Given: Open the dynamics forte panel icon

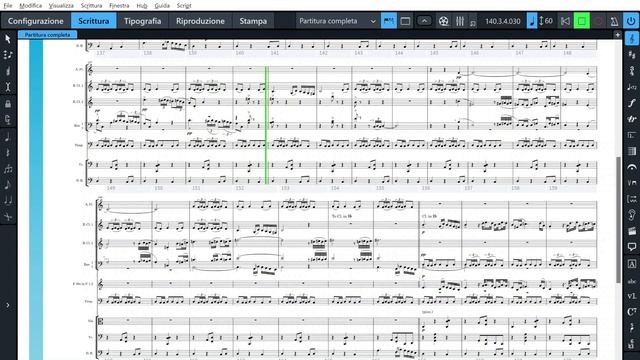Looking at the screenshot, I should coord(631,103).
